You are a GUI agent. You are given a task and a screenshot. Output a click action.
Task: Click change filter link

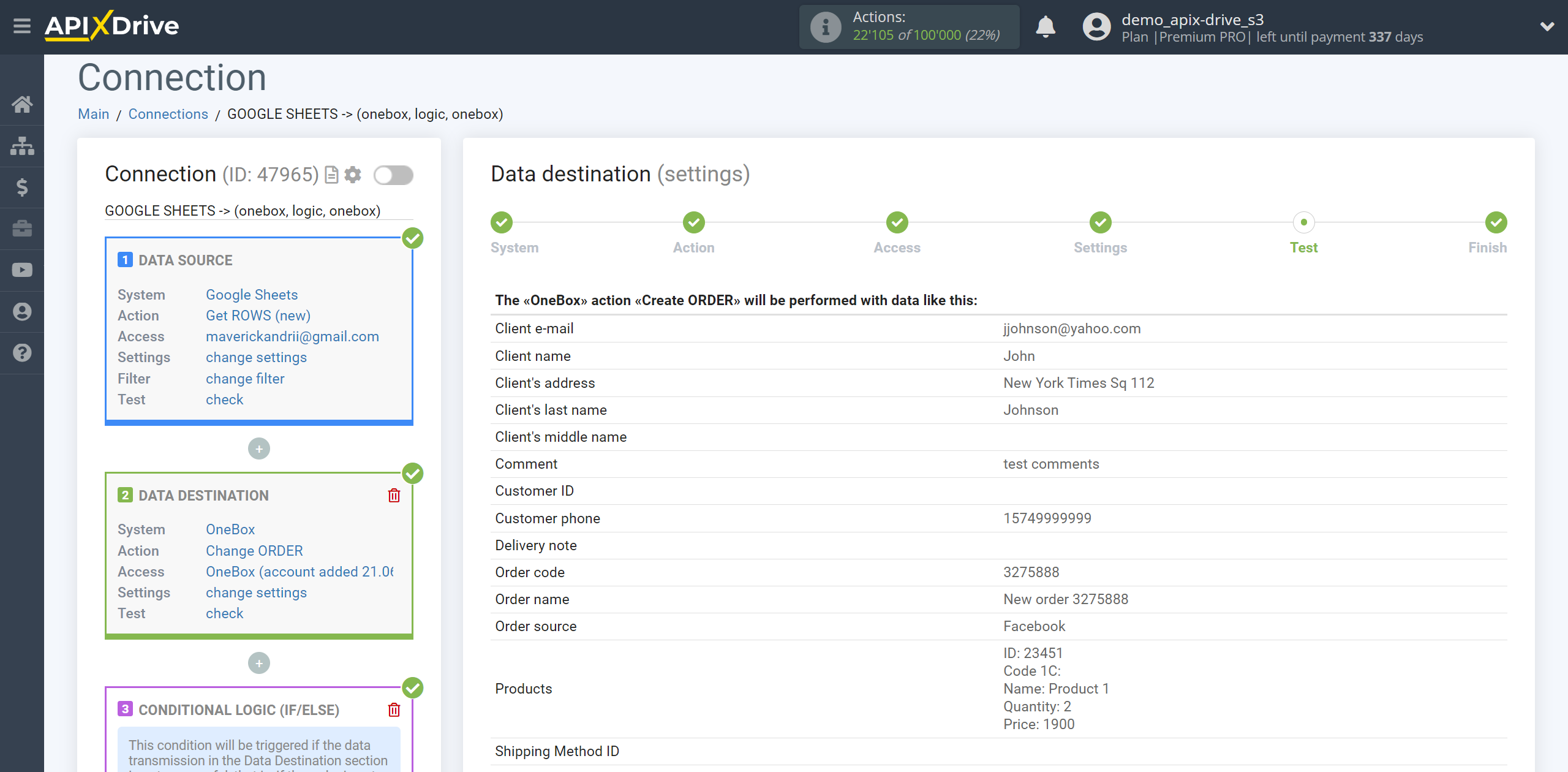(245, 379)
